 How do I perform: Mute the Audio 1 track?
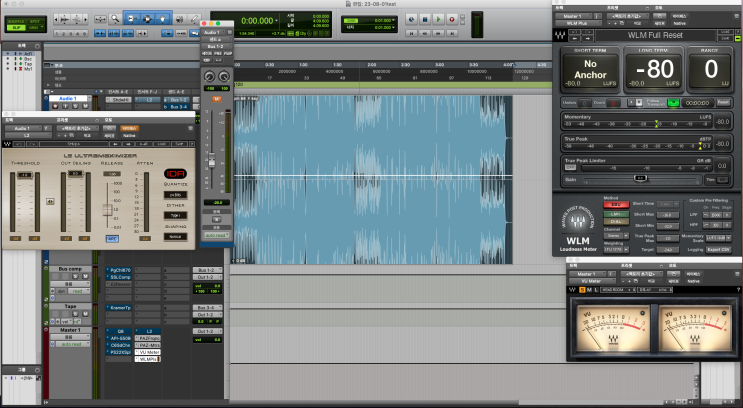(x=87, y=108)
